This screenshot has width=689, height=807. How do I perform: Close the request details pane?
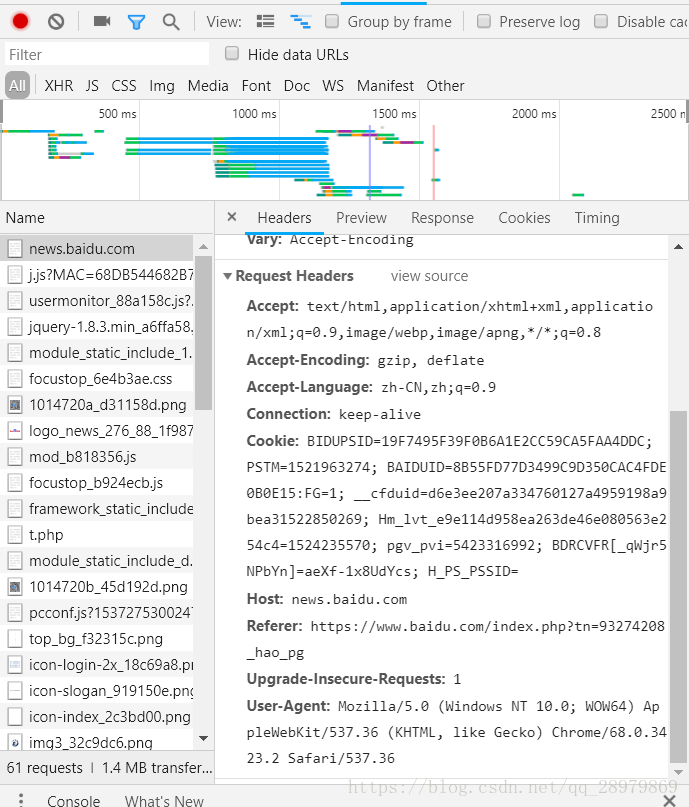pyautogui.click(x=233, y=217)
